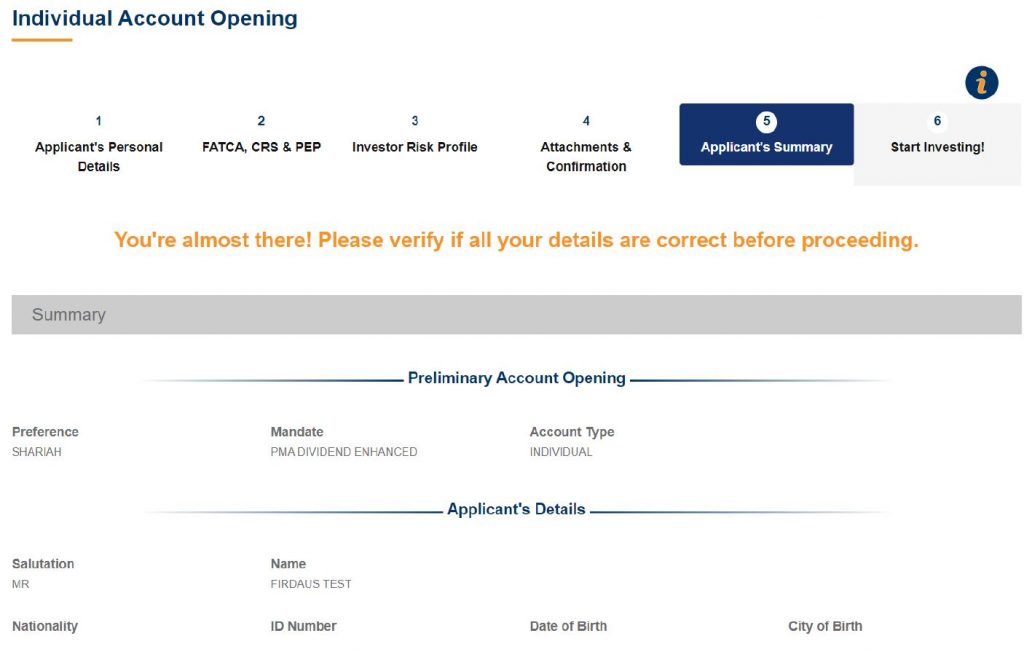Select step 5 number circle
This screenshot has width=1024, height=652.
click(x=766, y=122)
